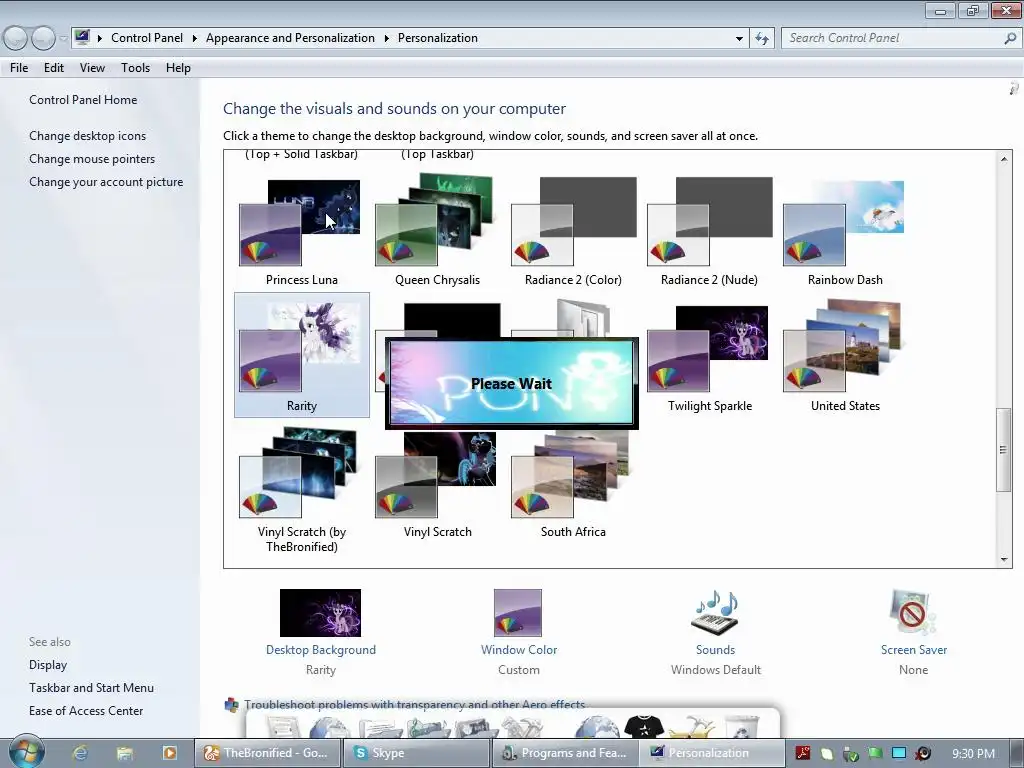Click the 9:30 PM clock
1024x768 pixels.
(x=973, y=754)
